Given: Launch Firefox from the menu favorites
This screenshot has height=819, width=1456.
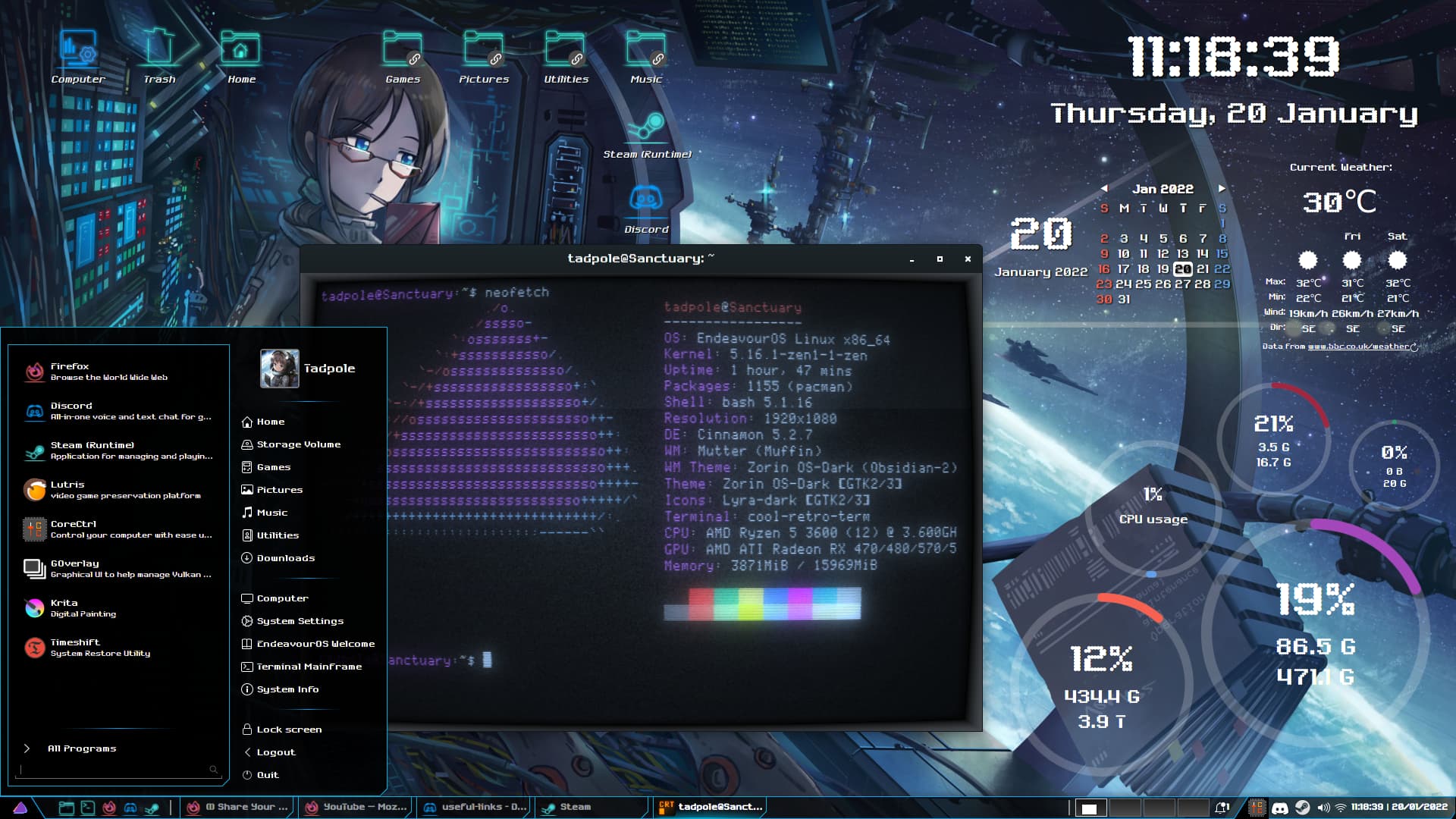Looking at the screenshot, I should 119,371.
